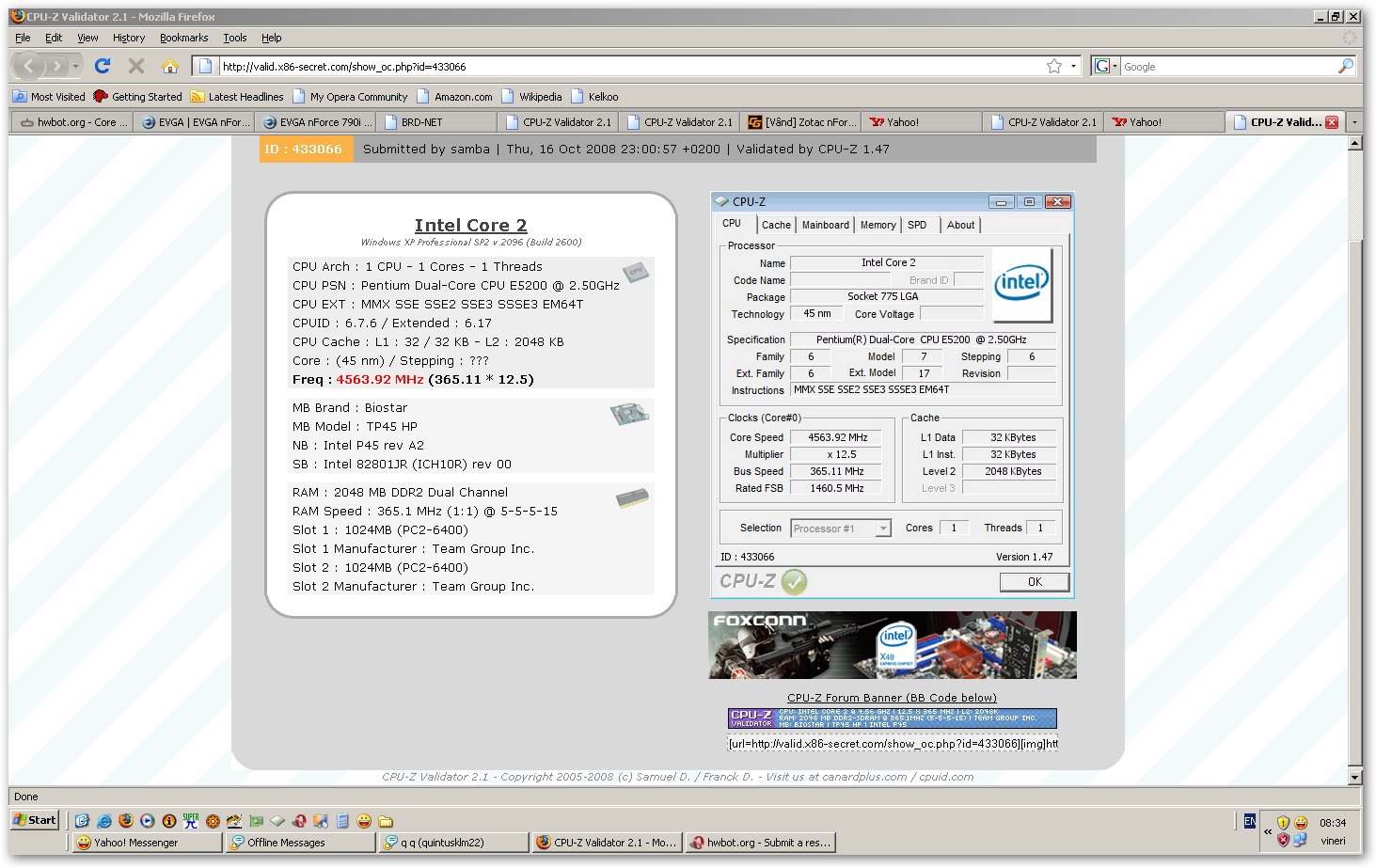
Task: Open the Edit menu
Action: (54, 38)
